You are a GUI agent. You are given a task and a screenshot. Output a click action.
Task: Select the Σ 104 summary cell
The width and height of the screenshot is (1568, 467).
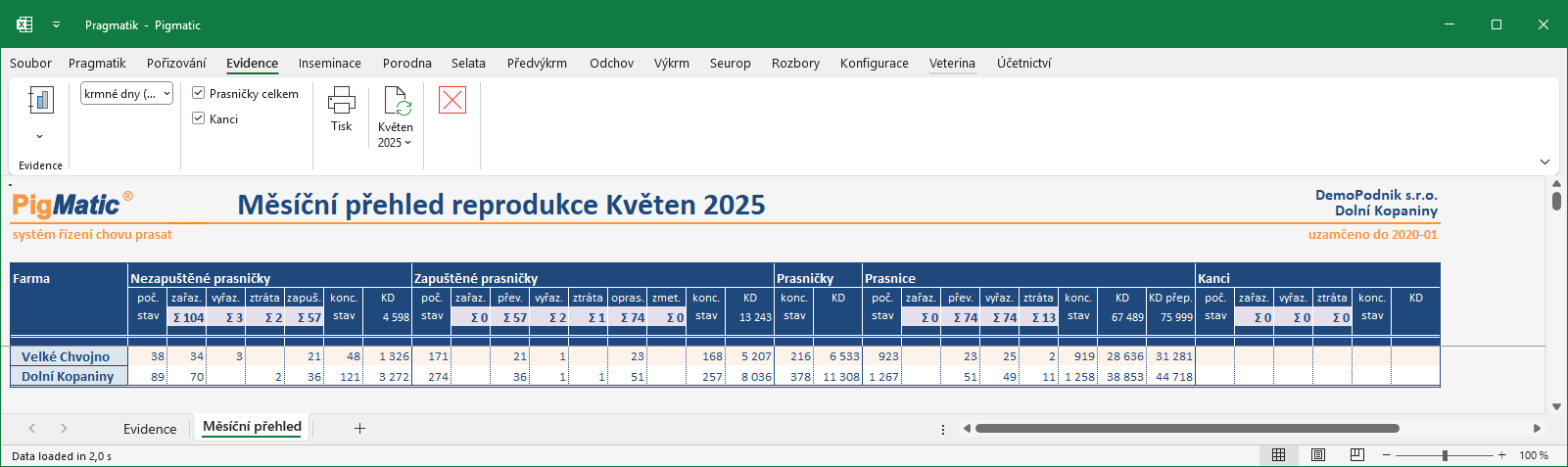click(187, 317)
